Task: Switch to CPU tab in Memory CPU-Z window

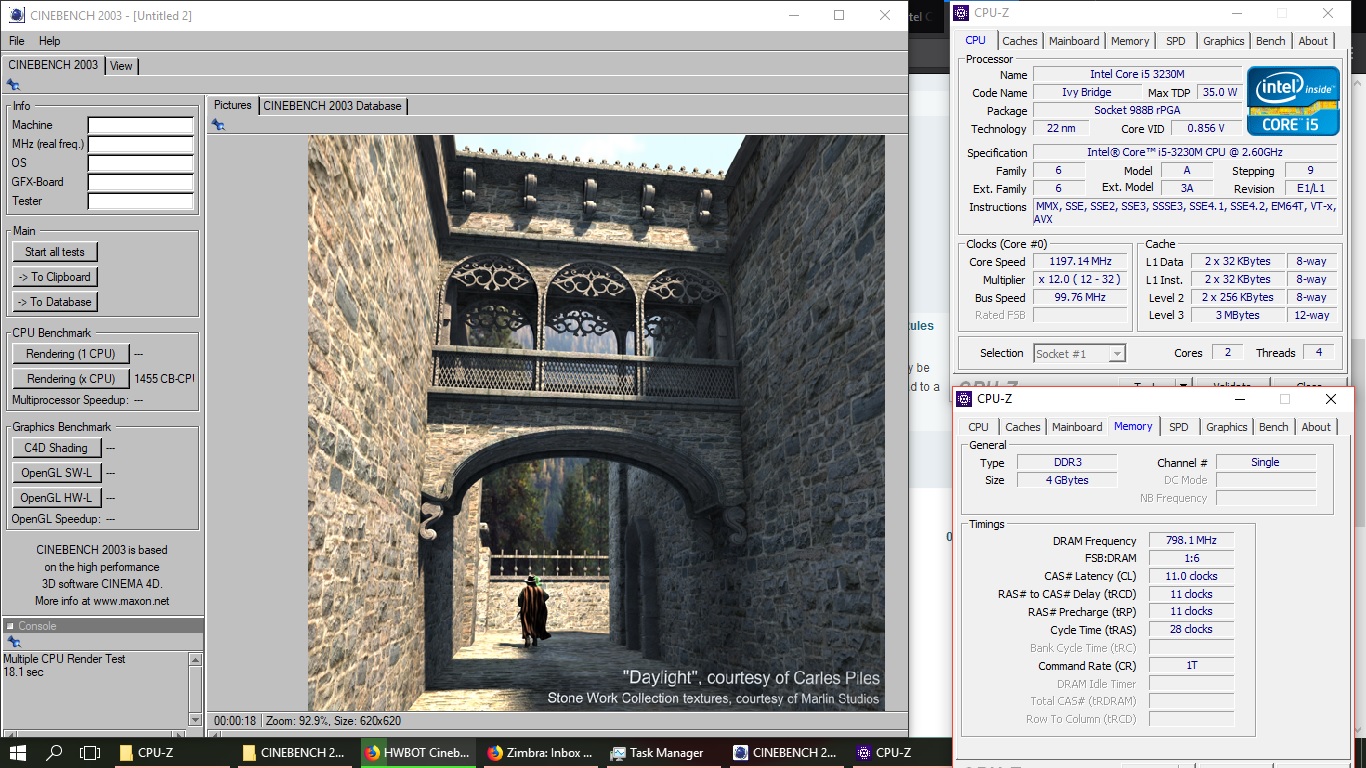Action: (x=979, y=427)
